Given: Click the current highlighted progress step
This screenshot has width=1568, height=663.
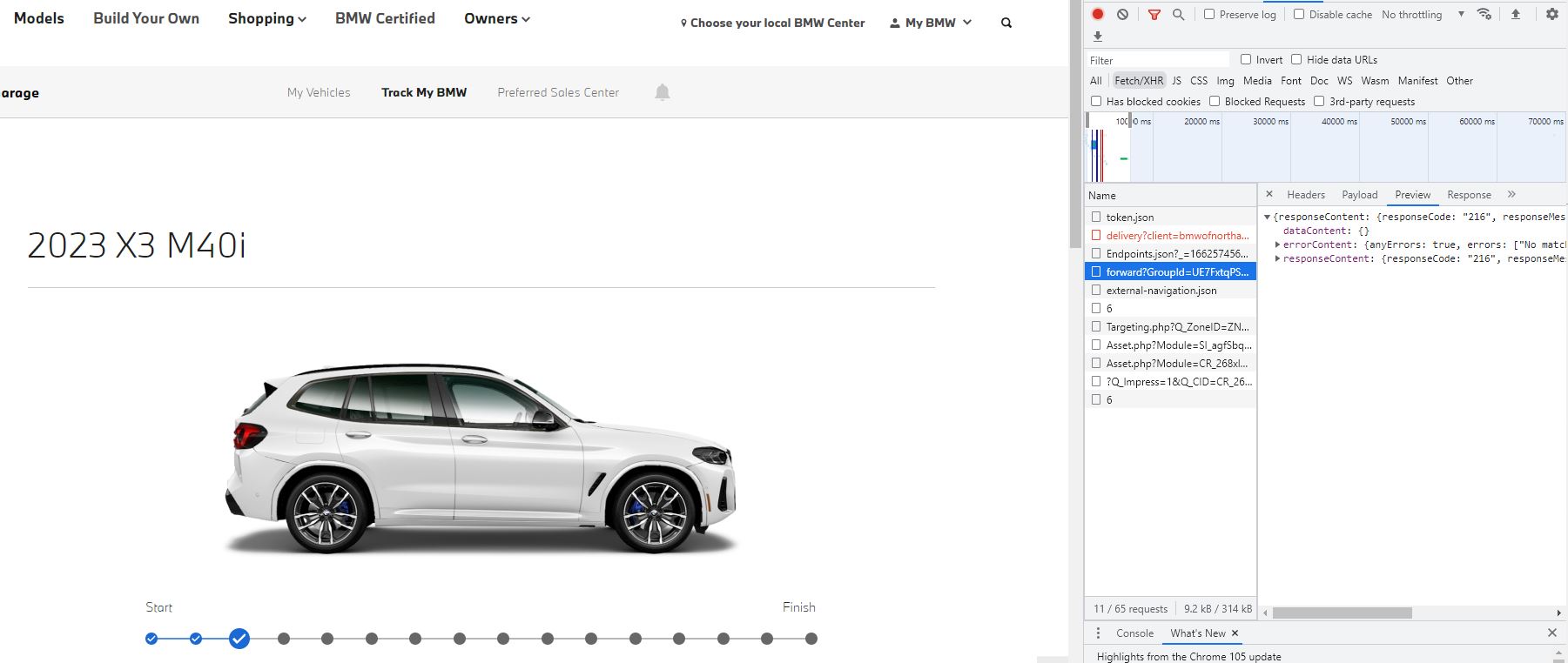Looking at the screenshot, I should 239,639.
